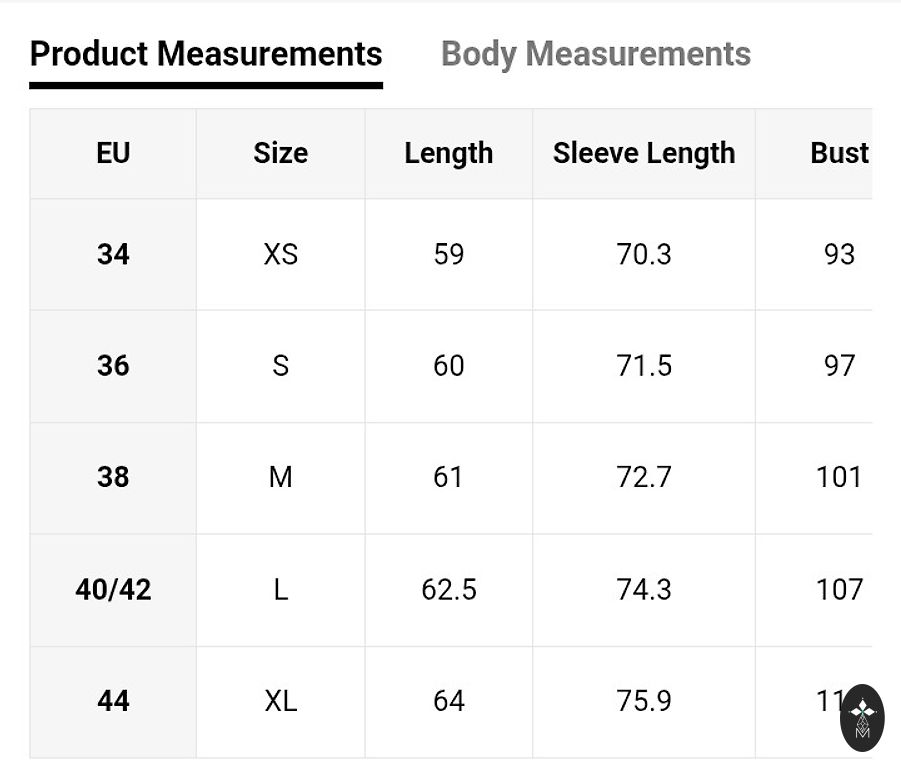
Task: Tap the floating dark logo icon
Action: point(862,717)
